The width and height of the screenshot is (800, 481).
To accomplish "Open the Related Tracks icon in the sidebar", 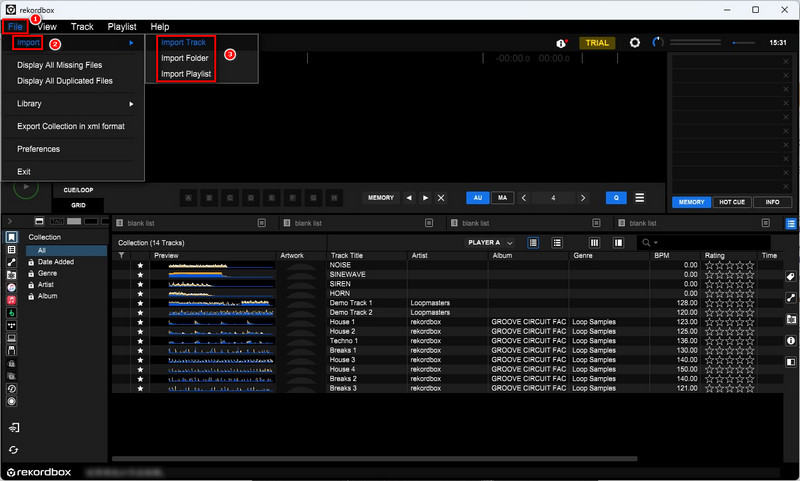I will (11, 262).
